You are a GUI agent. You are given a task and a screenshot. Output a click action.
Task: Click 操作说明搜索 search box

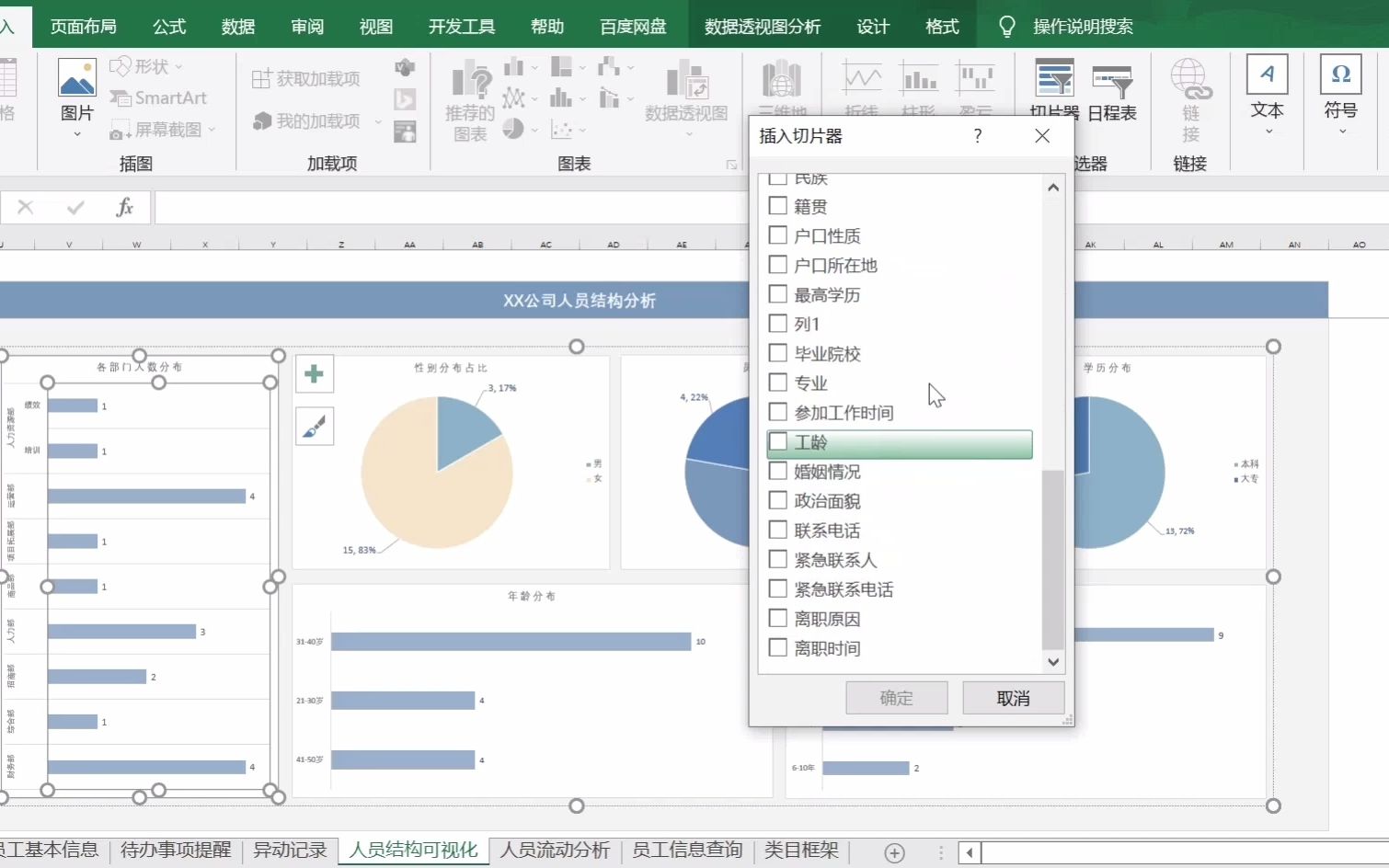(1083, 27)
